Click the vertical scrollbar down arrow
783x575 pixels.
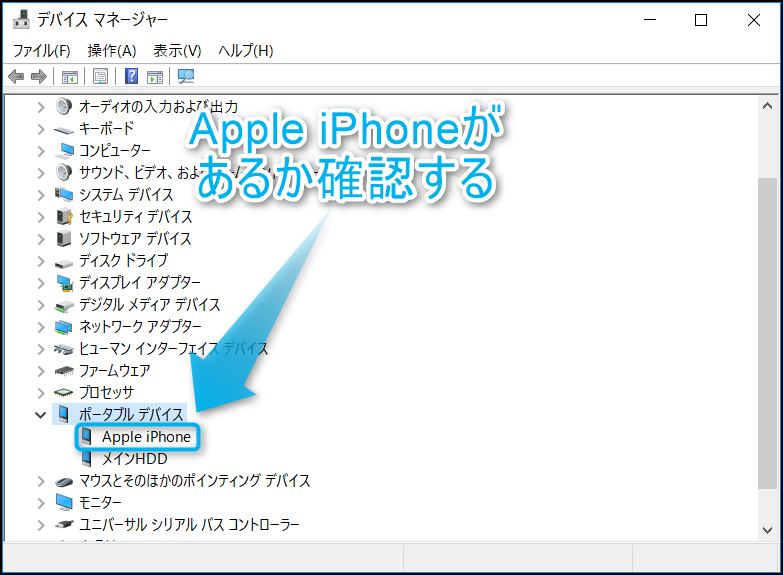point(768,529)
